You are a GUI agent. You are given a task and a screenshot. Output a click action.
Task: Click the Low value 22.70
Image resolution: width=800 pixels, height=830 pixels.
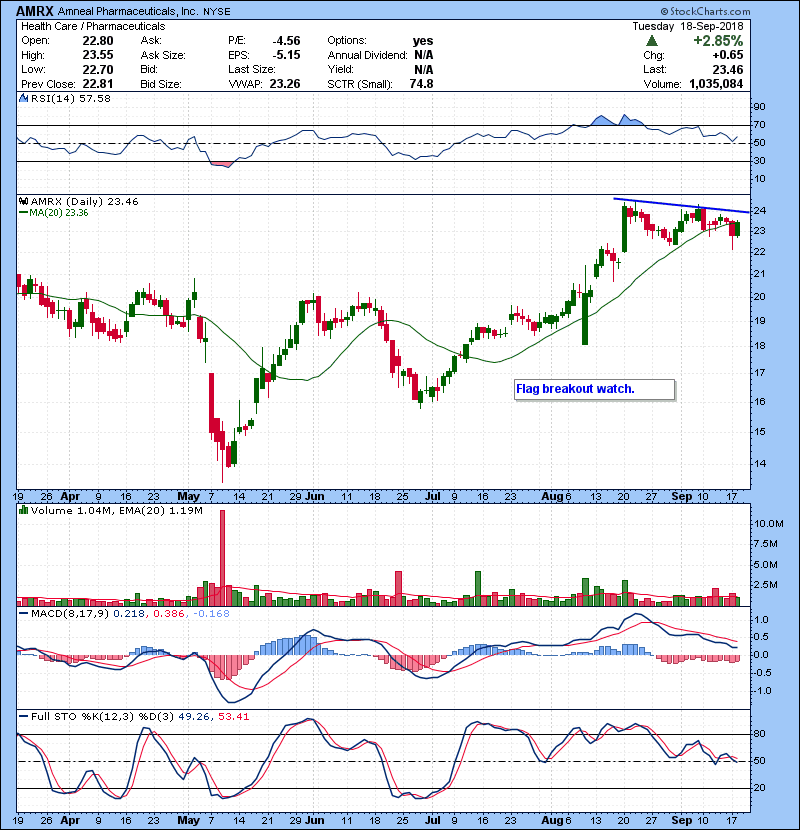click(97, 69)
